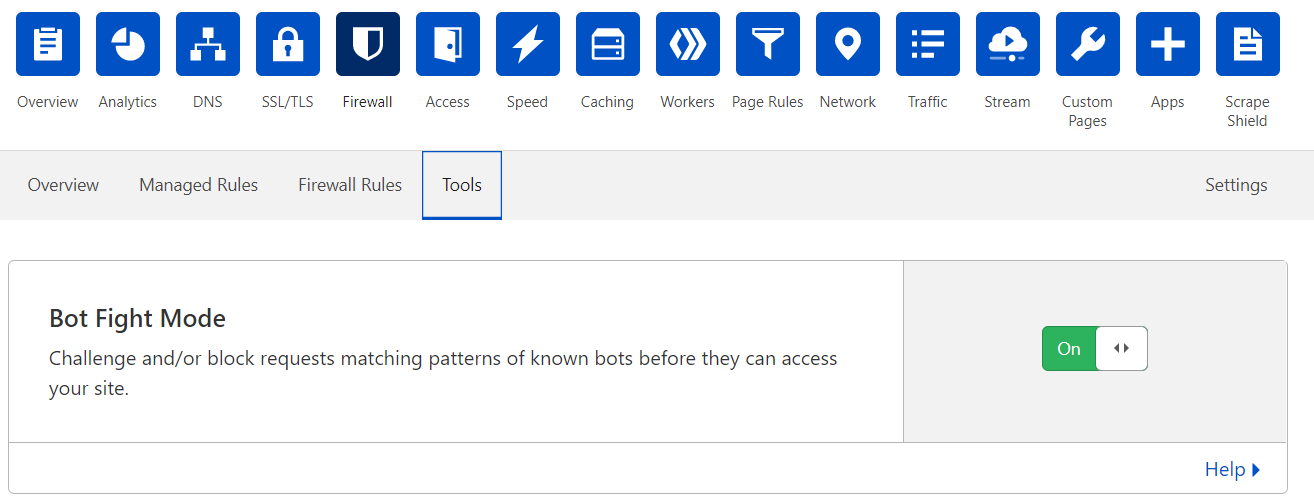
Task: Open the Overview clipboard icon
Action: click(48, 44)
